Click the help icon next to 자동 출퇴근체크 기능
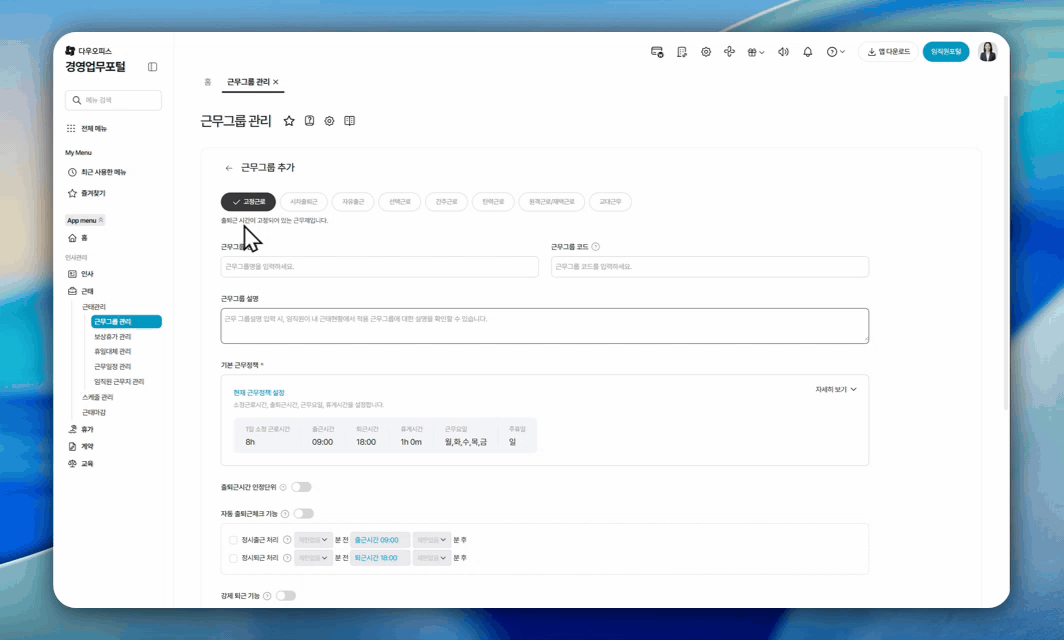Viewport: 1064px width, 640px height. [x=285, y=514]
